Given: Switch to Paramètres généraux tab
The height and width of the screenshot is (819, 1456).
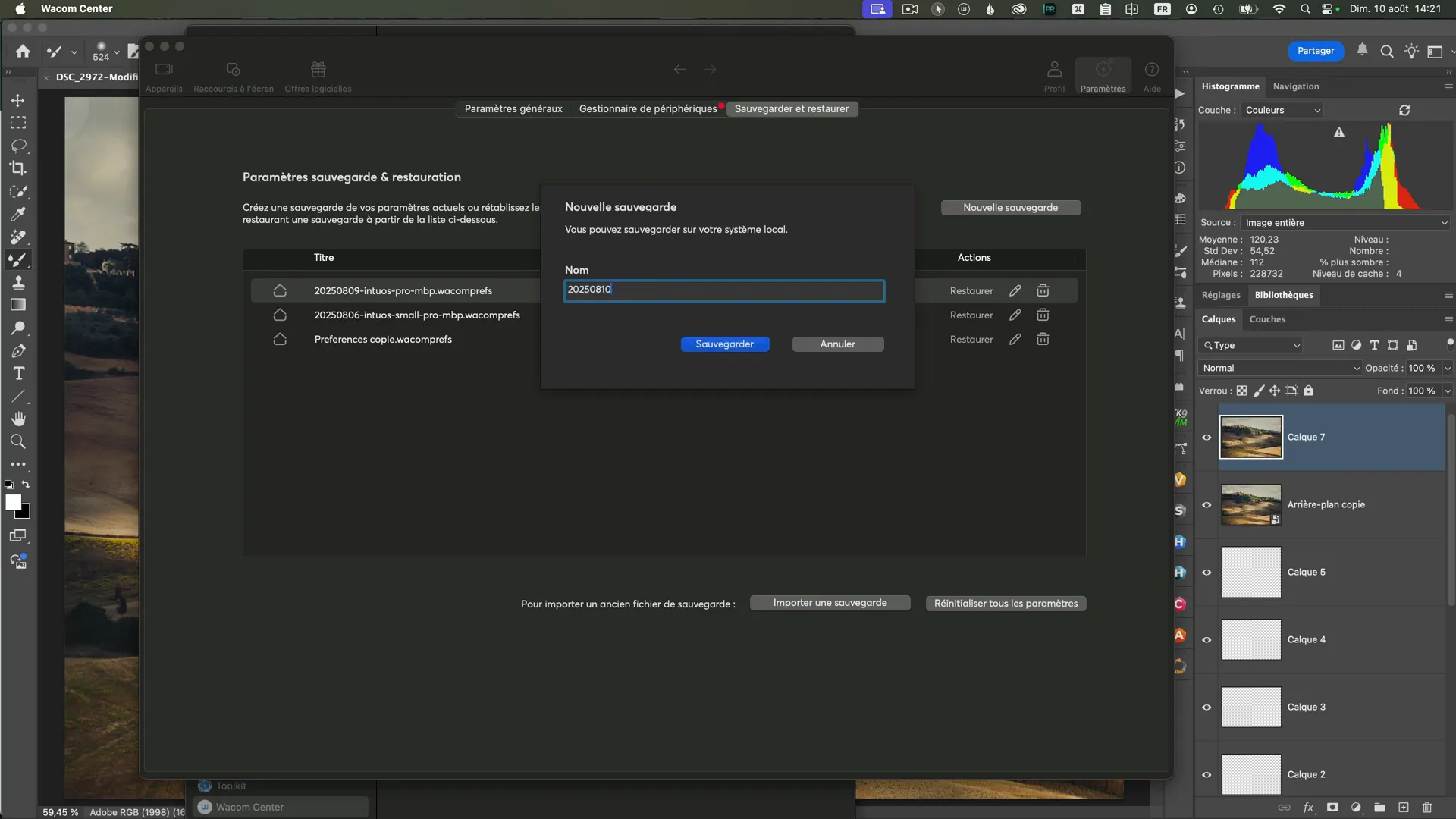Looking at the screenshot, I should pyautogui.click(x=513, y=108).
